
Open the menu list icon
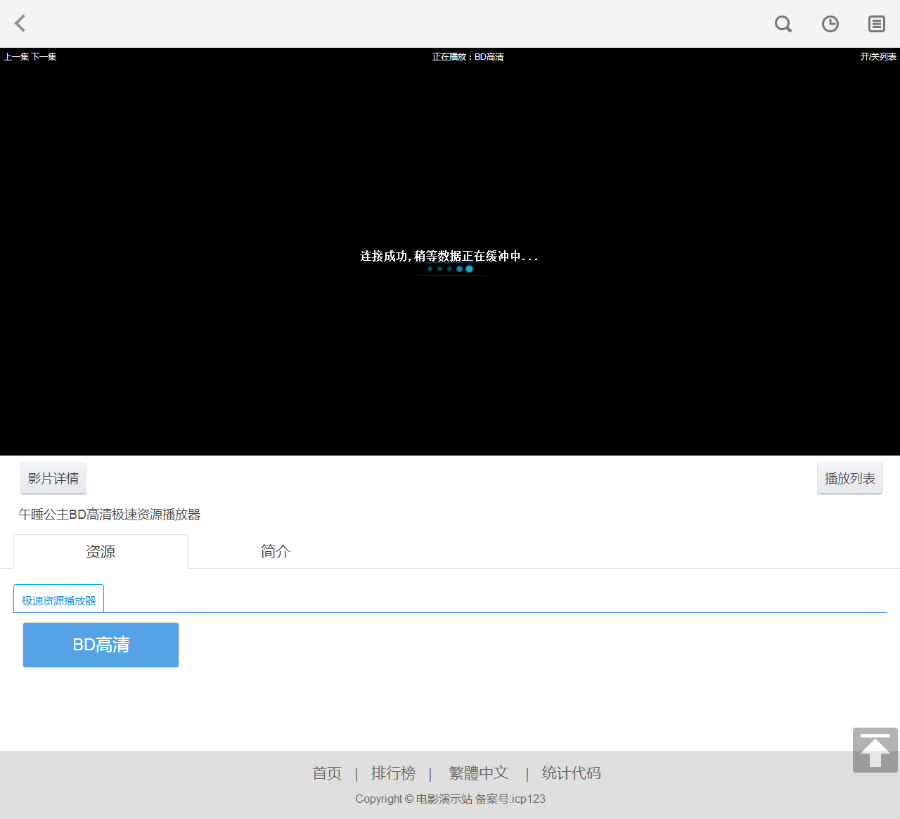click(x=876, y=24)
